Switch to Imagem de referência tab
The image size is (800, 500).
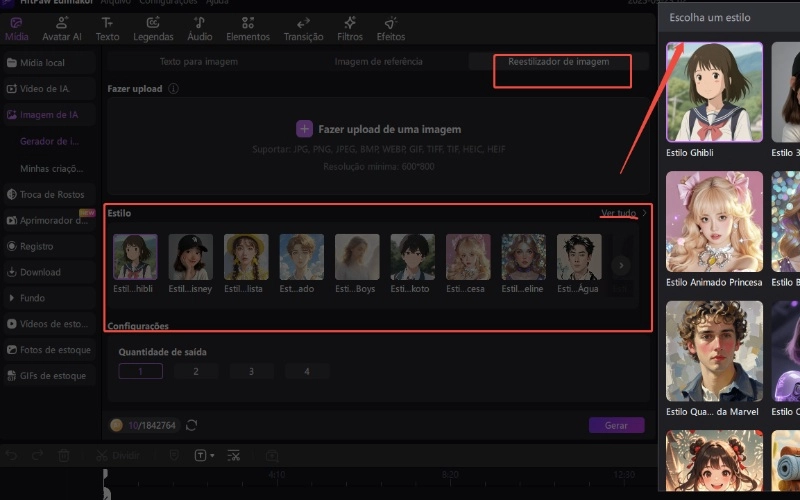379,62
